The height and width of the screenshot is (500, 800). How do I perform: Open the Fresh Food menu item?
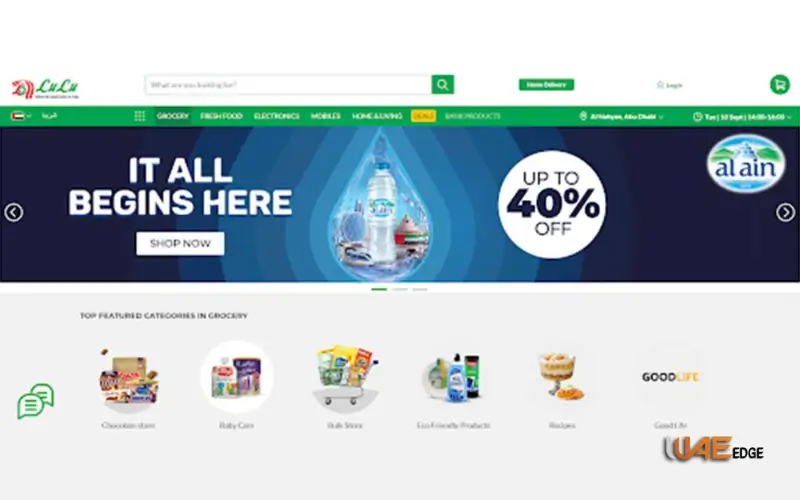[x=221, y=116]
